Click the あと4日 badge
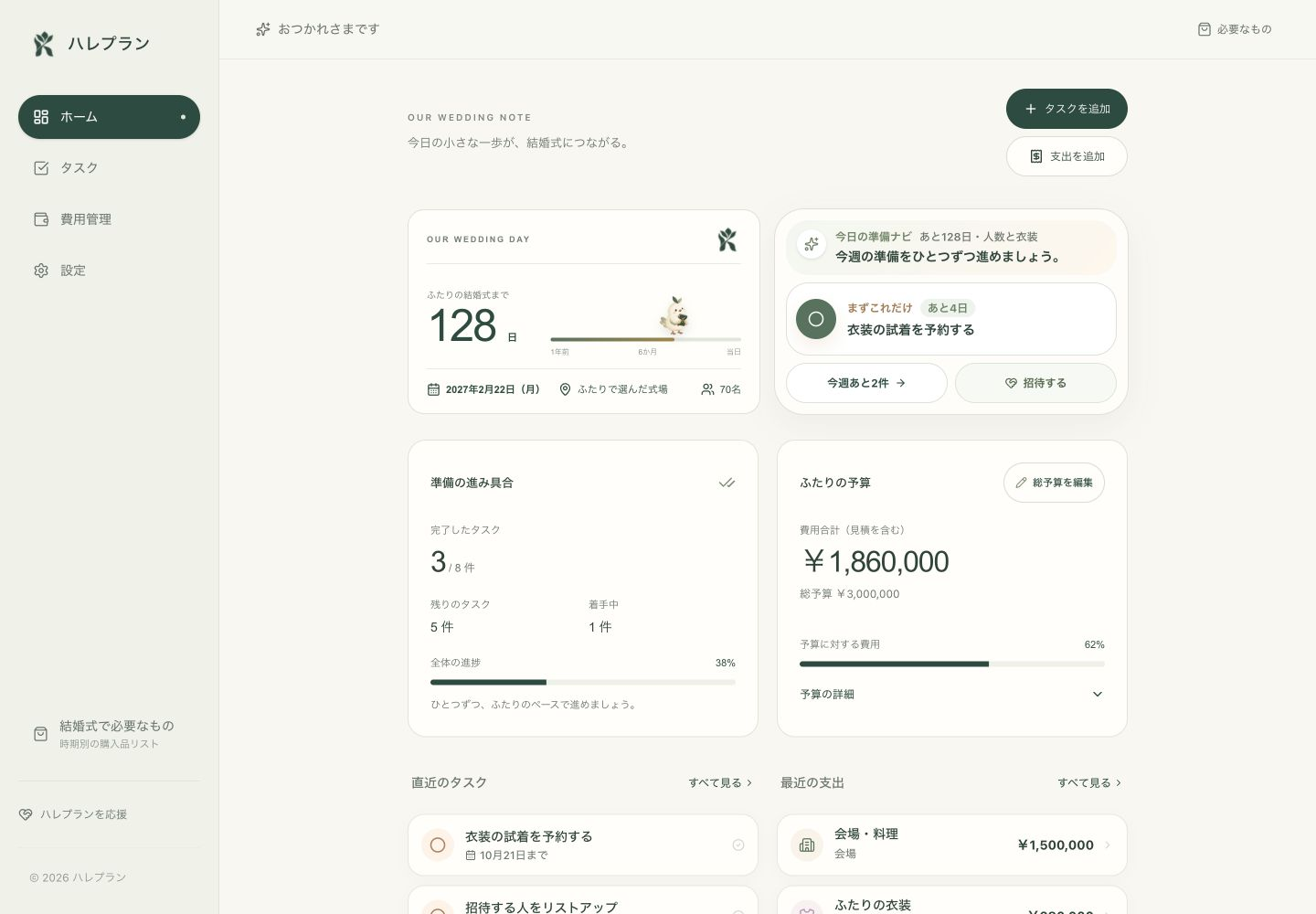1316x914 pixels. [x=948, y=308]
